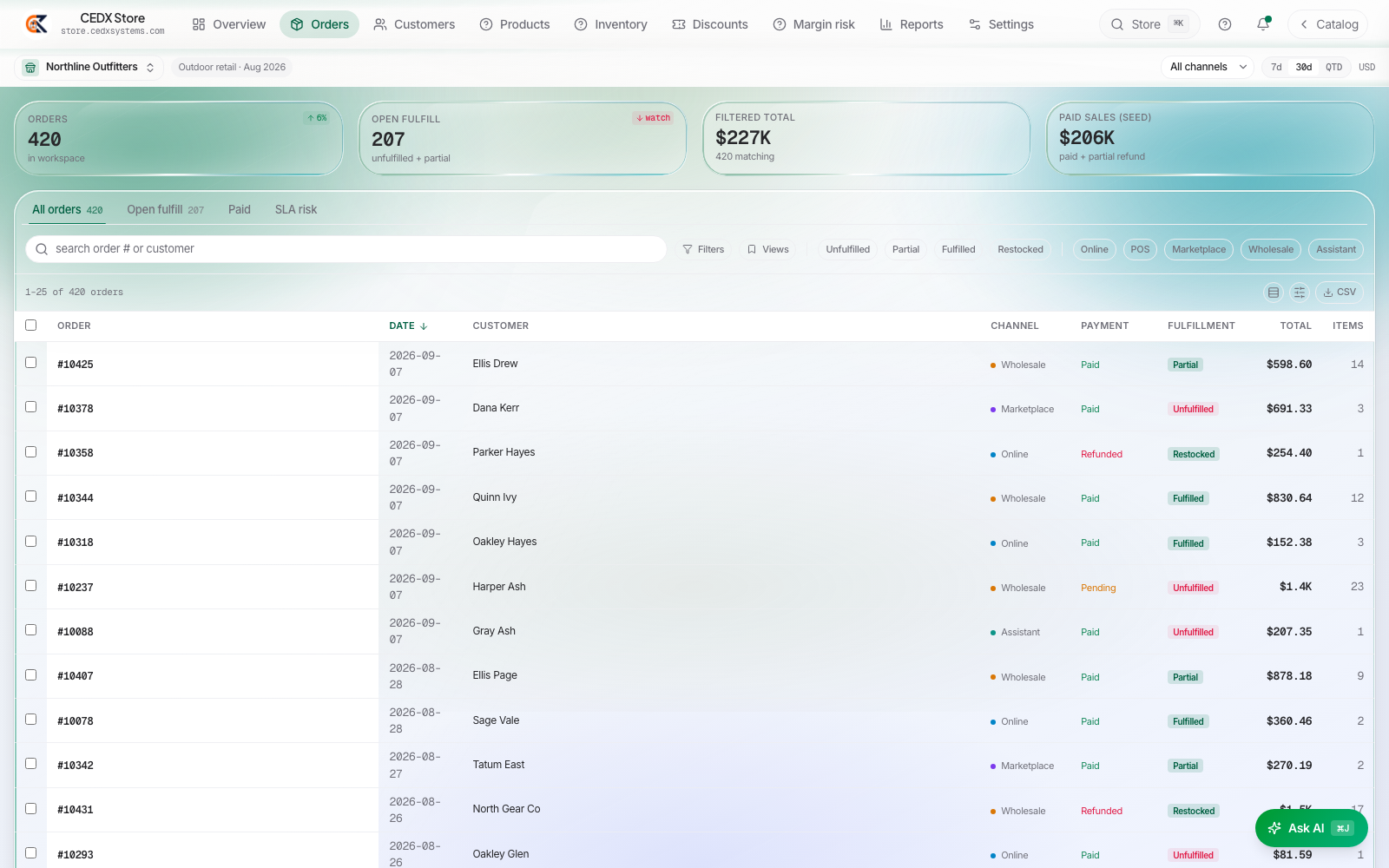Sort by the Customer column header
Screen dimensions: 1389x868
coord(501,326)
